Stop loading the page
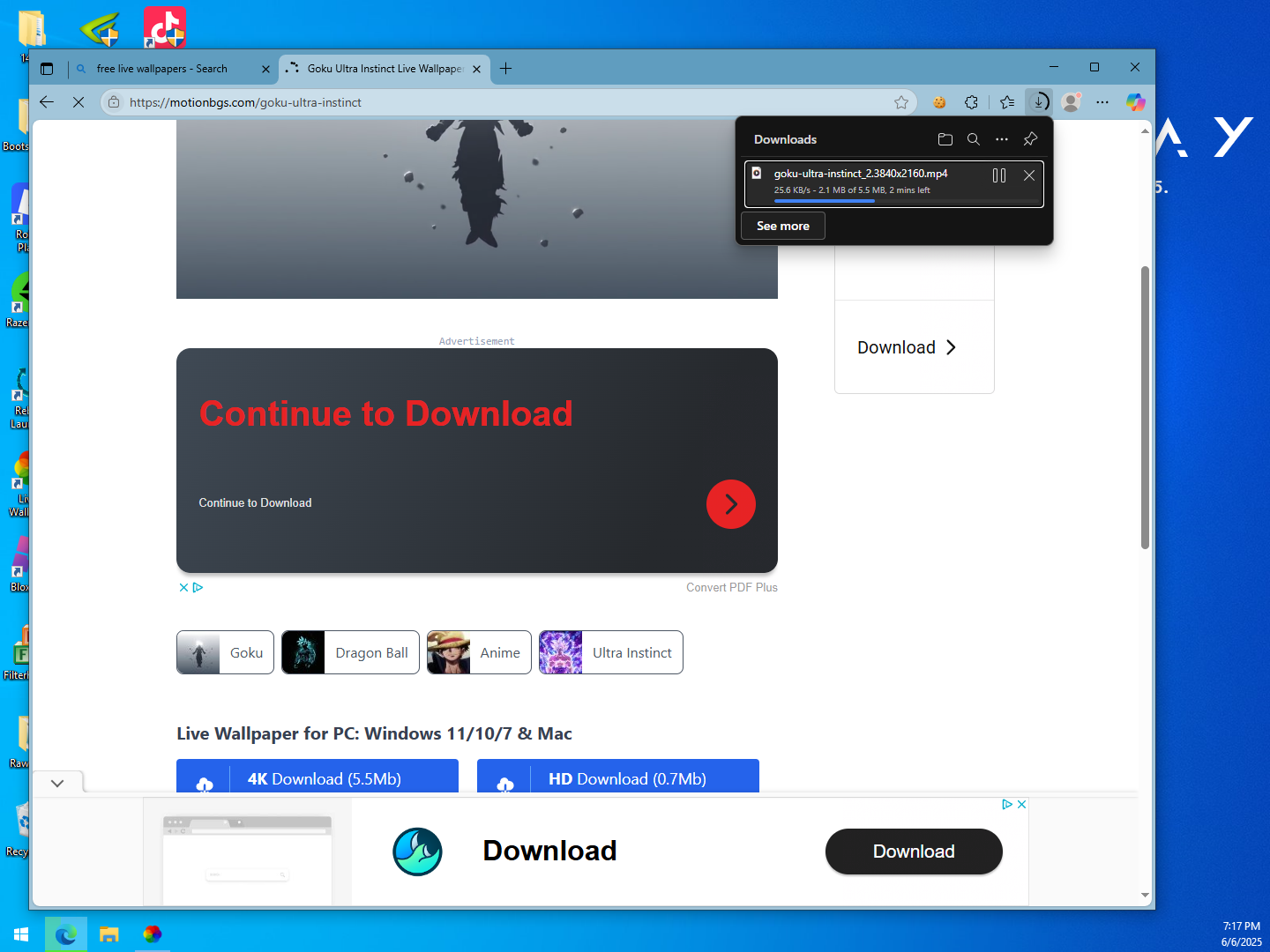This screenshot has width=1270, height=952. [x=78, y=102]
